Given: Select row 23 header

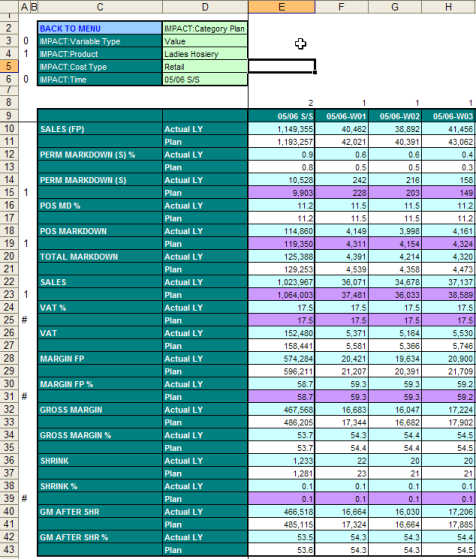Looking at the screenshot, I should 9,294.
